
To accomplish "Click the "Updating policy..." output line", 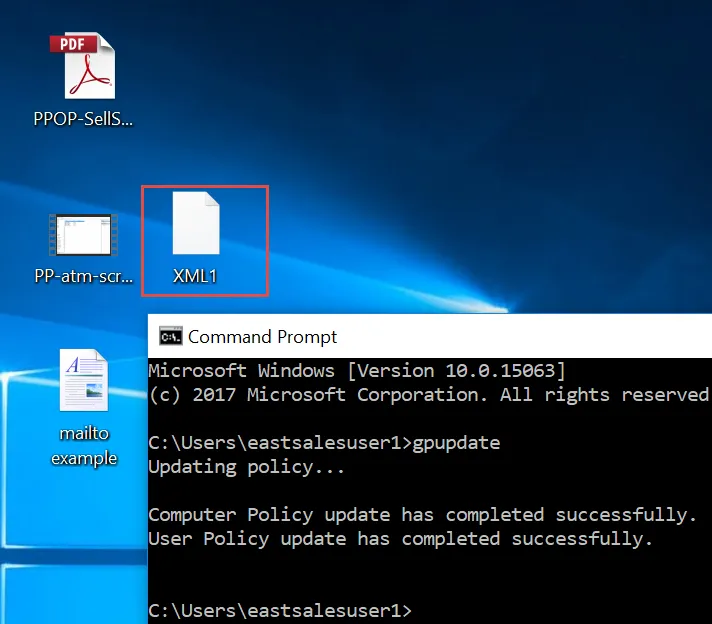I will tap(245, 466).
